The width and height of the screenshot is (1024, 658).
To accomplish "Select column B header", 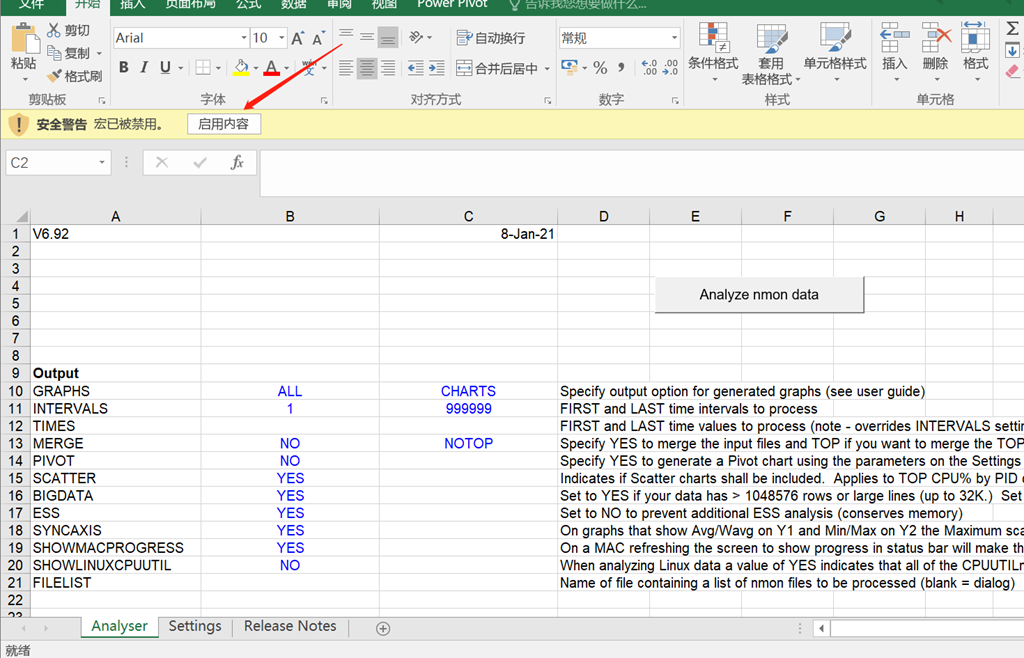I will tap(290, 216).
